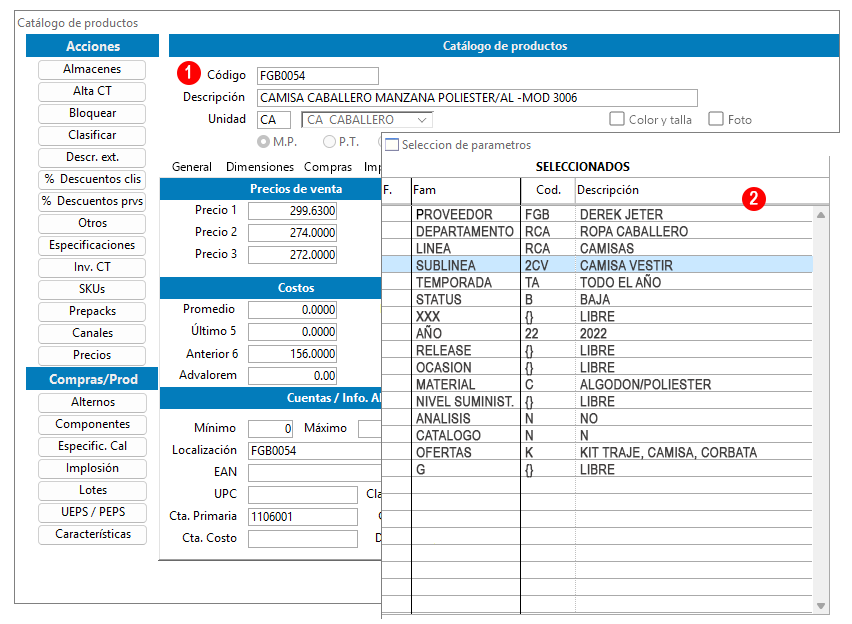Select the DEPARTAMENTO row
The width and height of the screenshot is (852, 624).
point(597,232)
